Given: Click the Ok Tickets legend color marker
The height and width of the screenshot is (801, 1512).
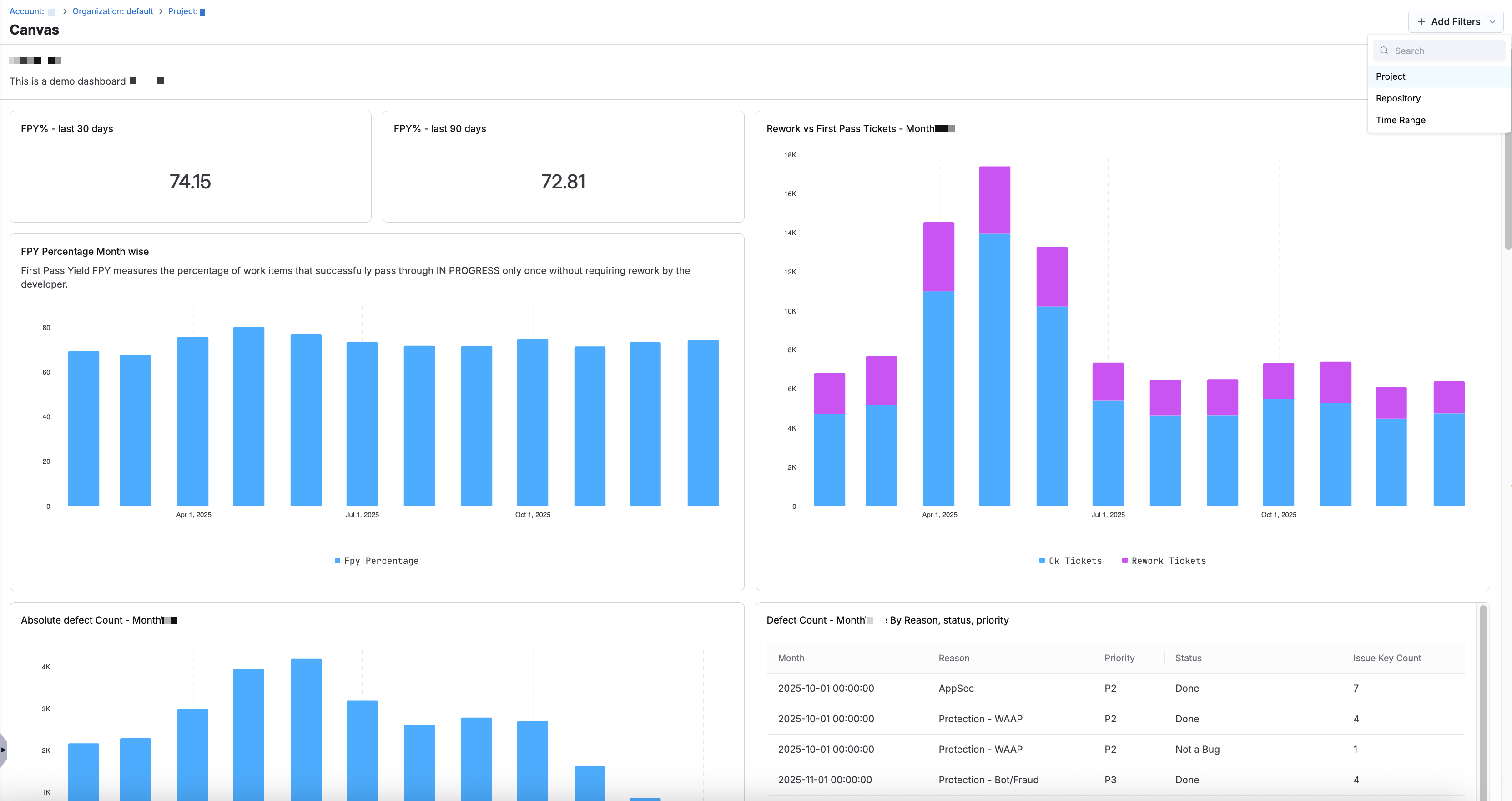Looking at the screenshot, I should pyautogui.click(x=1042, y=560).
